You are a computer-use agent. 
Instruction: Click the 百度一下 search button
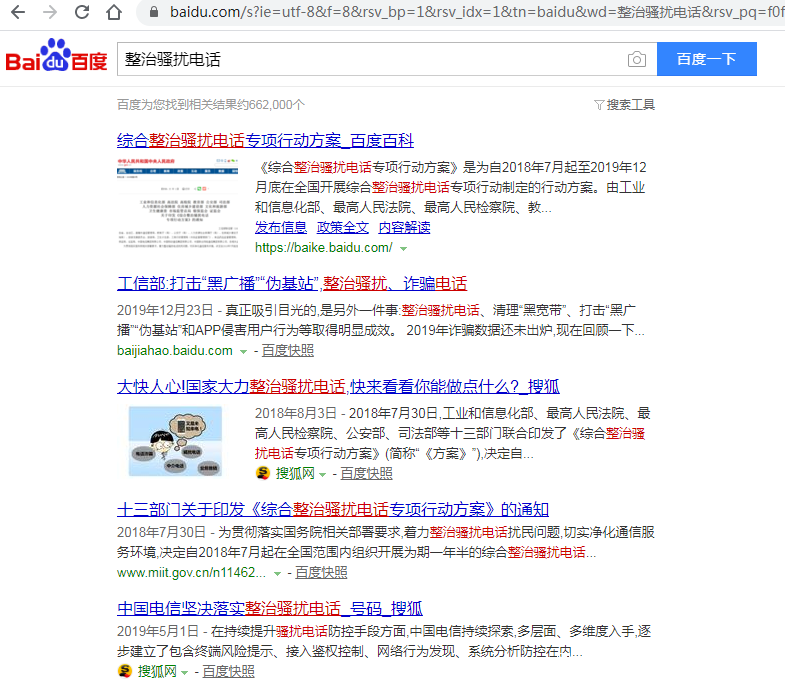(706, 59)
